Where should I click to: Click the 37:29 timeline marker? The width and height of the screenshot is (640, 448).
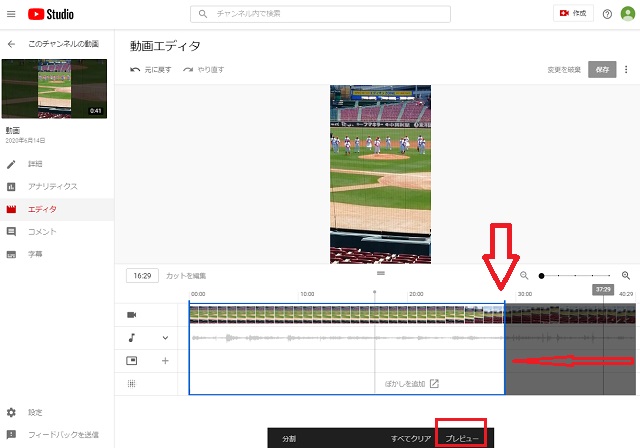(603, 289)
